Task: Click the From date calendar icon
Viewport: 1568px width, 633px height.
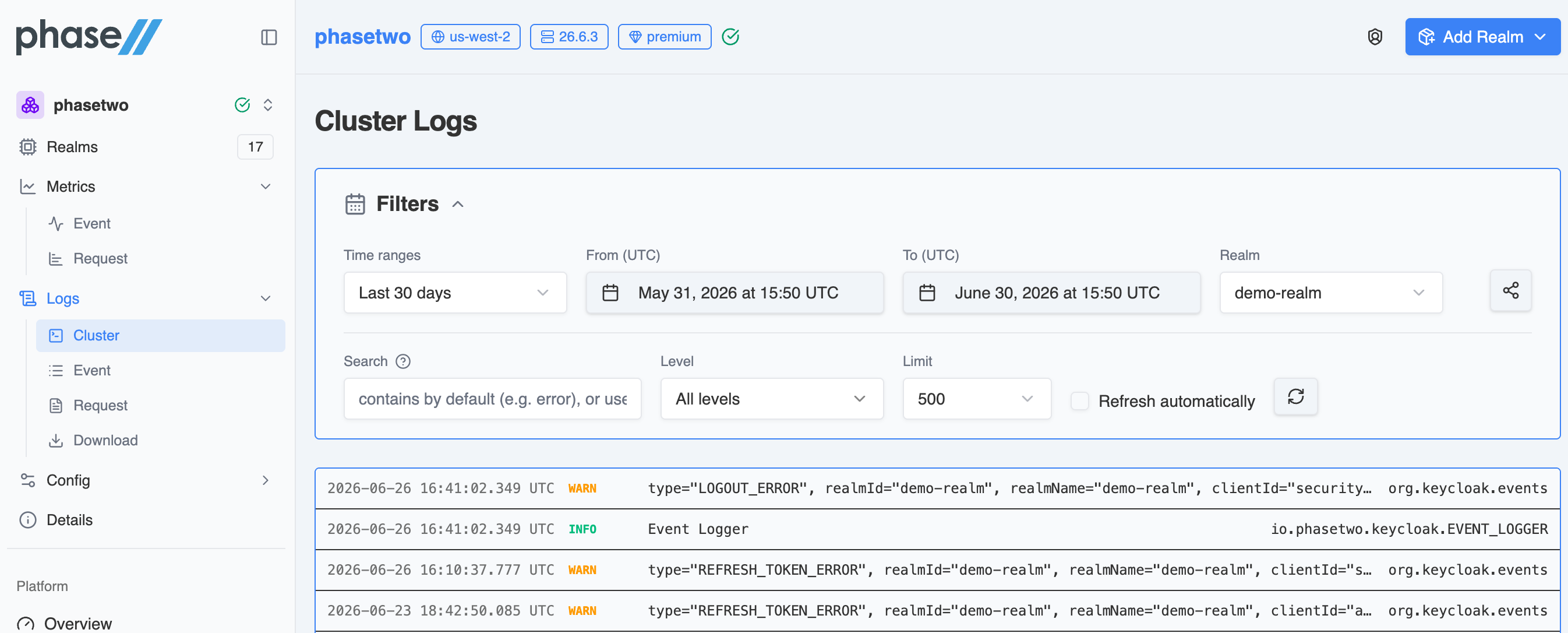Action: (610, 293)
